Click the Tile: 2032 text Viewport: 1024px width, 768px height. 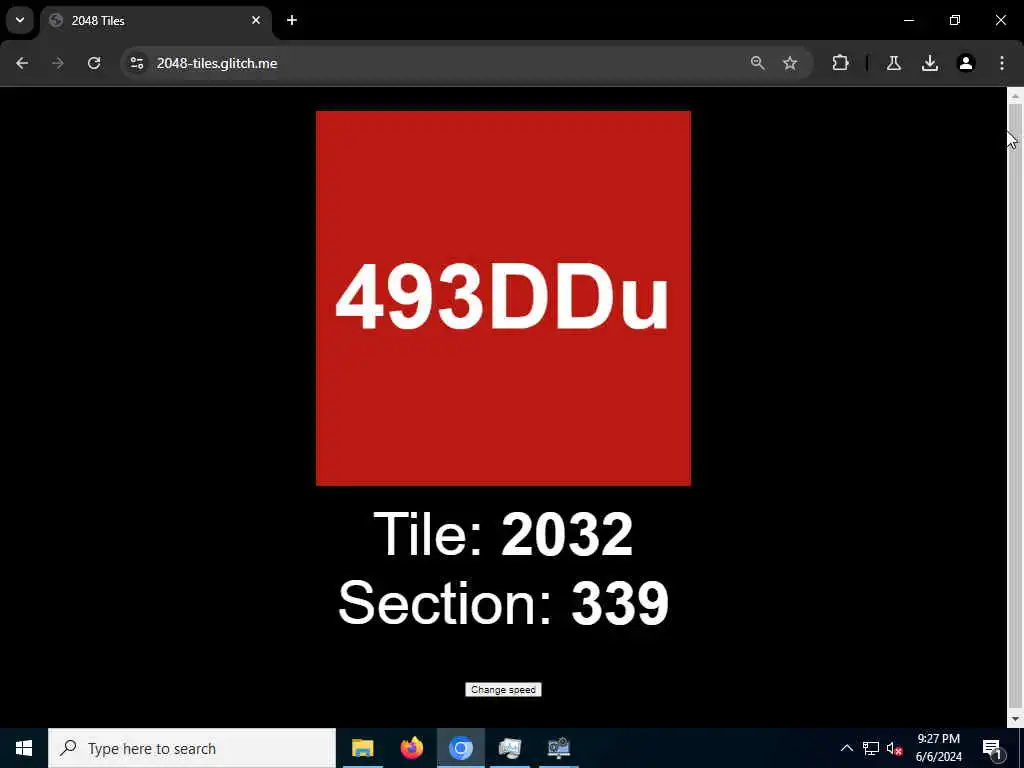coord(503,534)
